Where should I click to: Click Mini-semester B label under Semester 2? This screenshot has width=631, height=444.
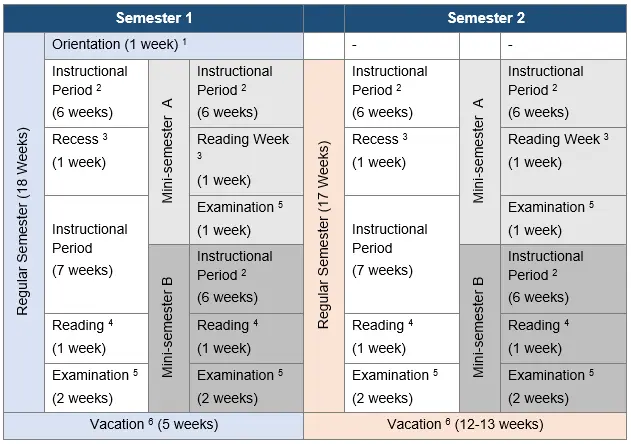click(x=479, y=326)
